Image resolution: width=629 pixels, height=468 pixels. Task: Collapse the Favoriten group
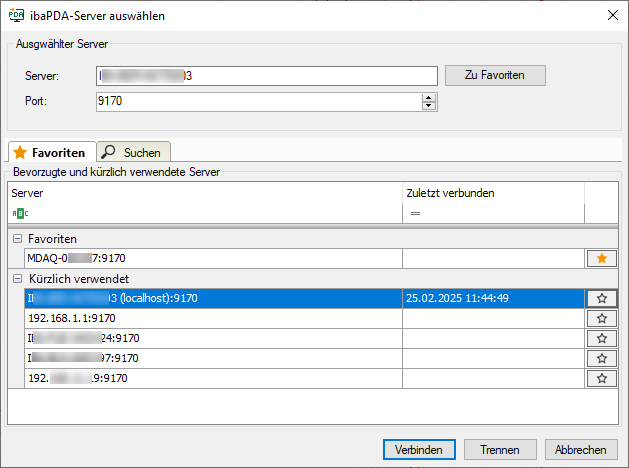(17, 239)
